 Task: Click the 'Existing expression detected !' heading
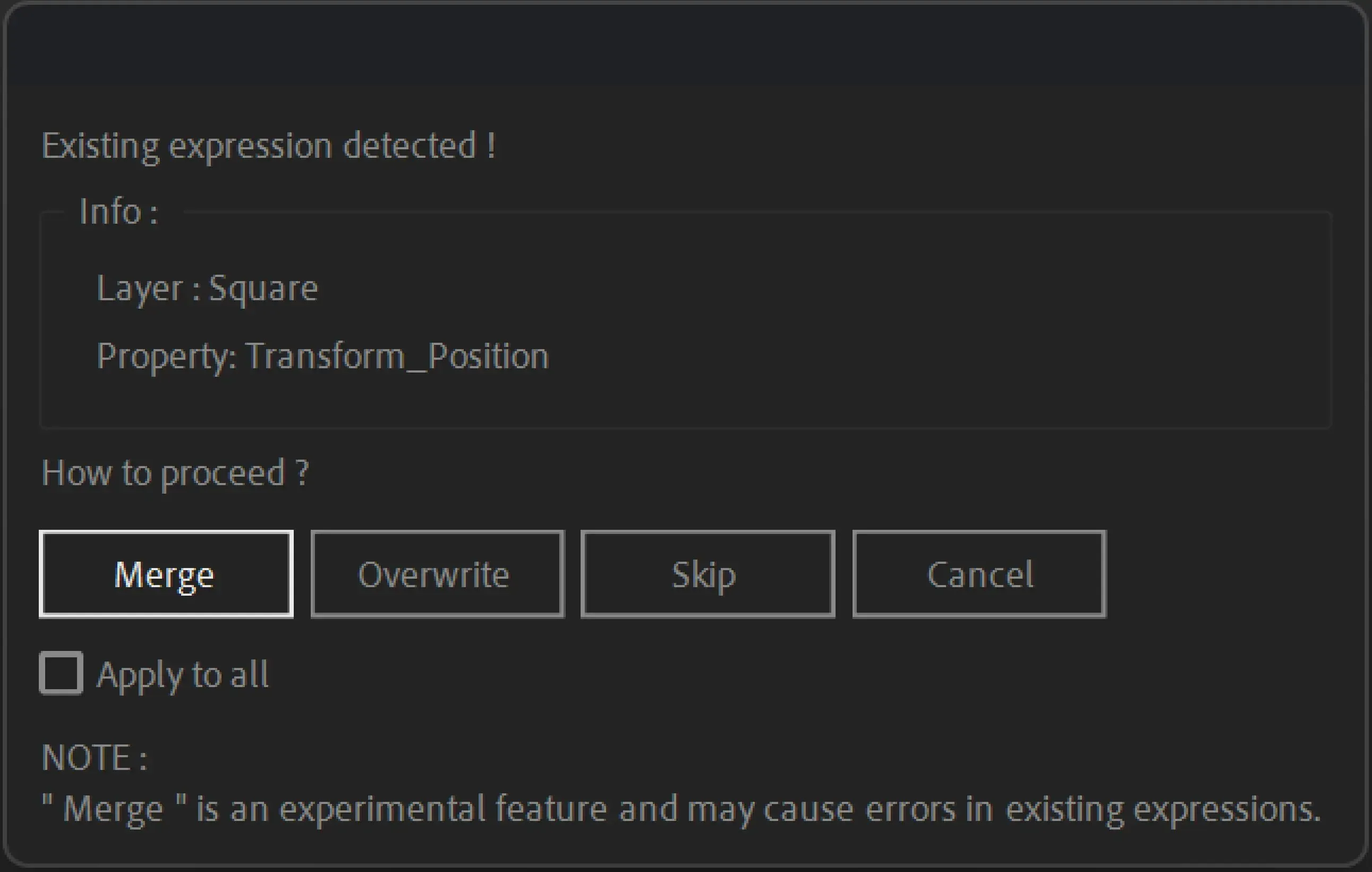269,147
